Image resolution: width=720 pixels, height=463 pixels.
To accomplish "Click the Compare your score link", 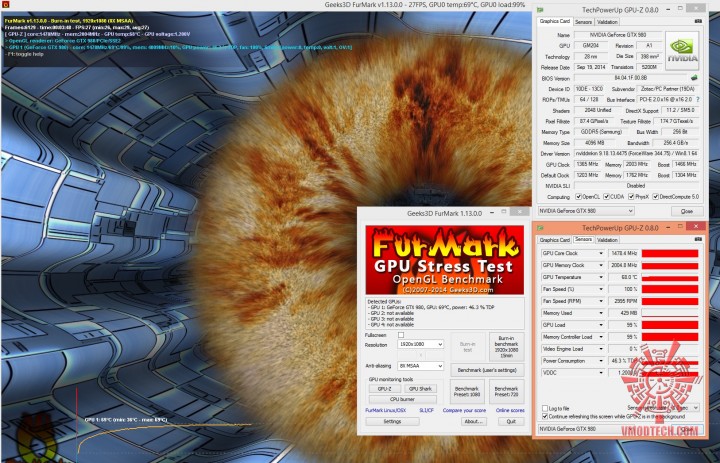I will click(465, 410).
